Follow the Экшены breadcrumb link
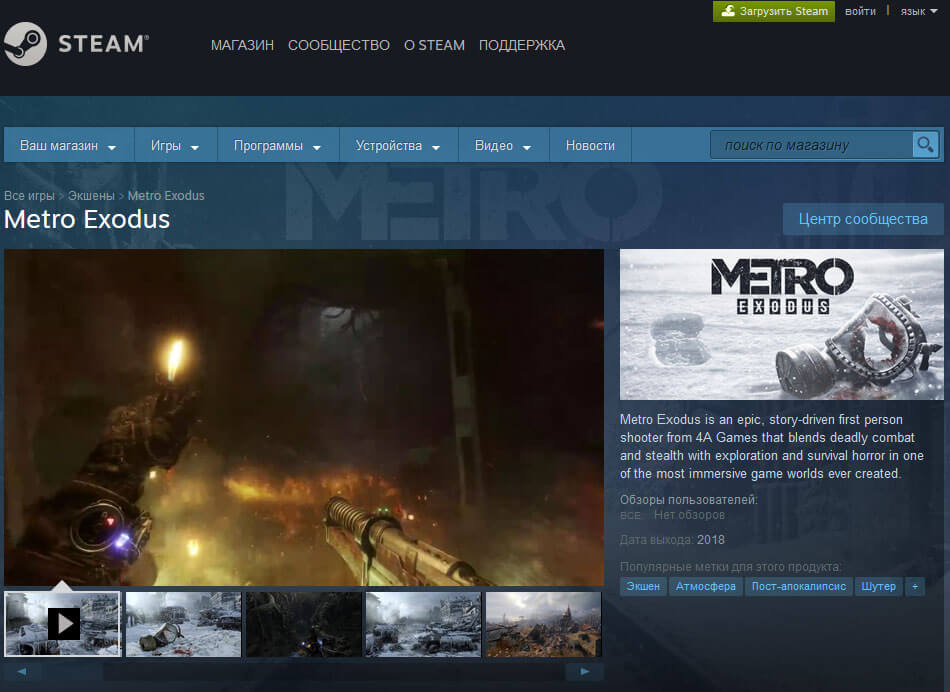The height and width of the screenshot is (692, 950). (91, 196)
